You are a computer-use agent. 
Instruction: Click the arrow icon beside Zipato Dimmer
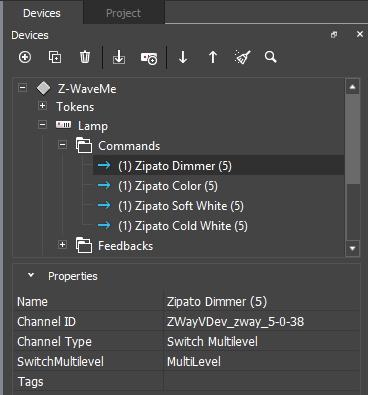(x=104, y=165)
